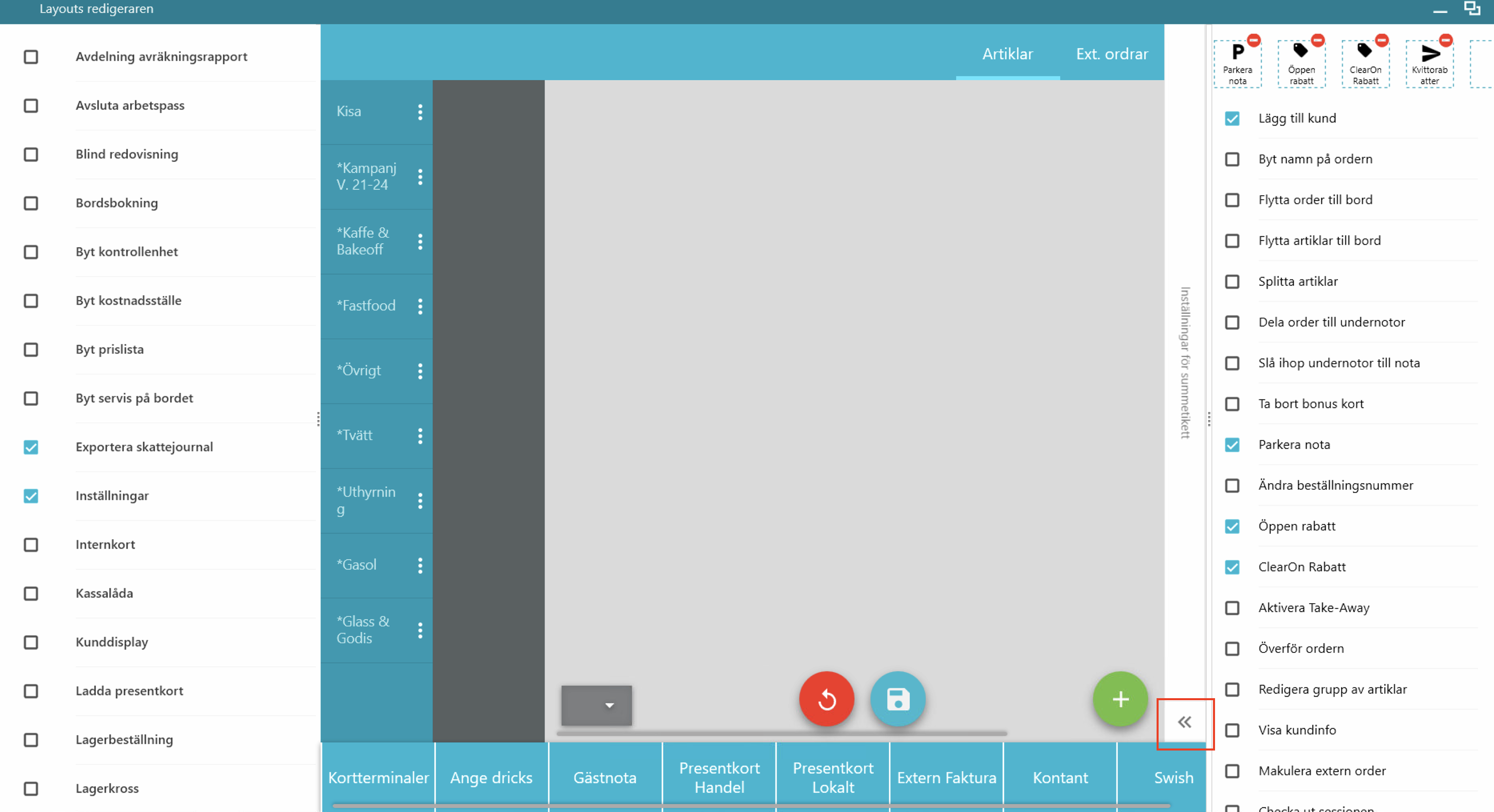
Task: Click the green plus add button
Action: coord(1120,699)
